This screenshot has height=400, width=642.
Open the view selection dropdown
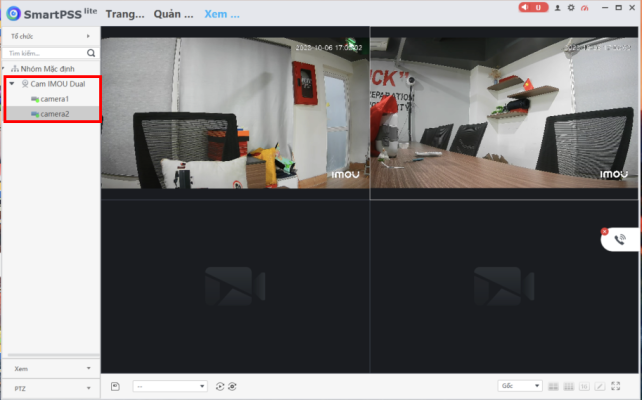(170, 386)
